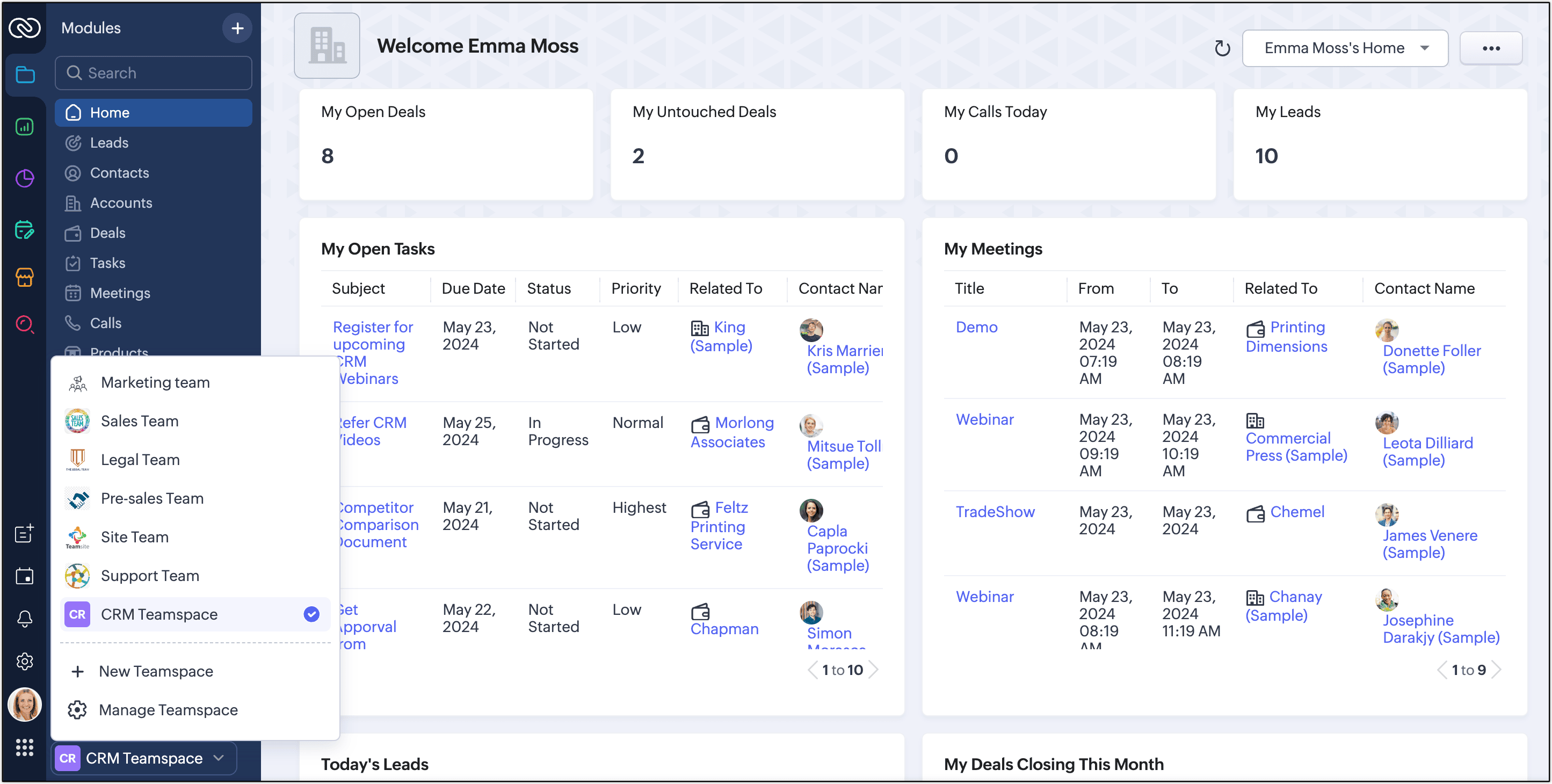Click Manage Teamspace option
1552x784 pixels.
click(x=168, y=710)
